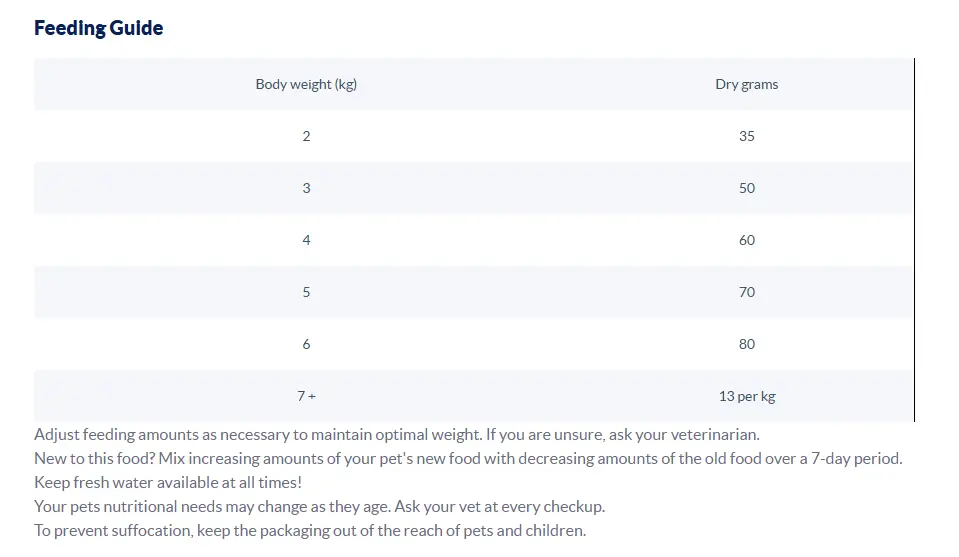Viewport: 959px width, 557px height.
Task: Click body weight value 2
Action: tap(306, 136)
